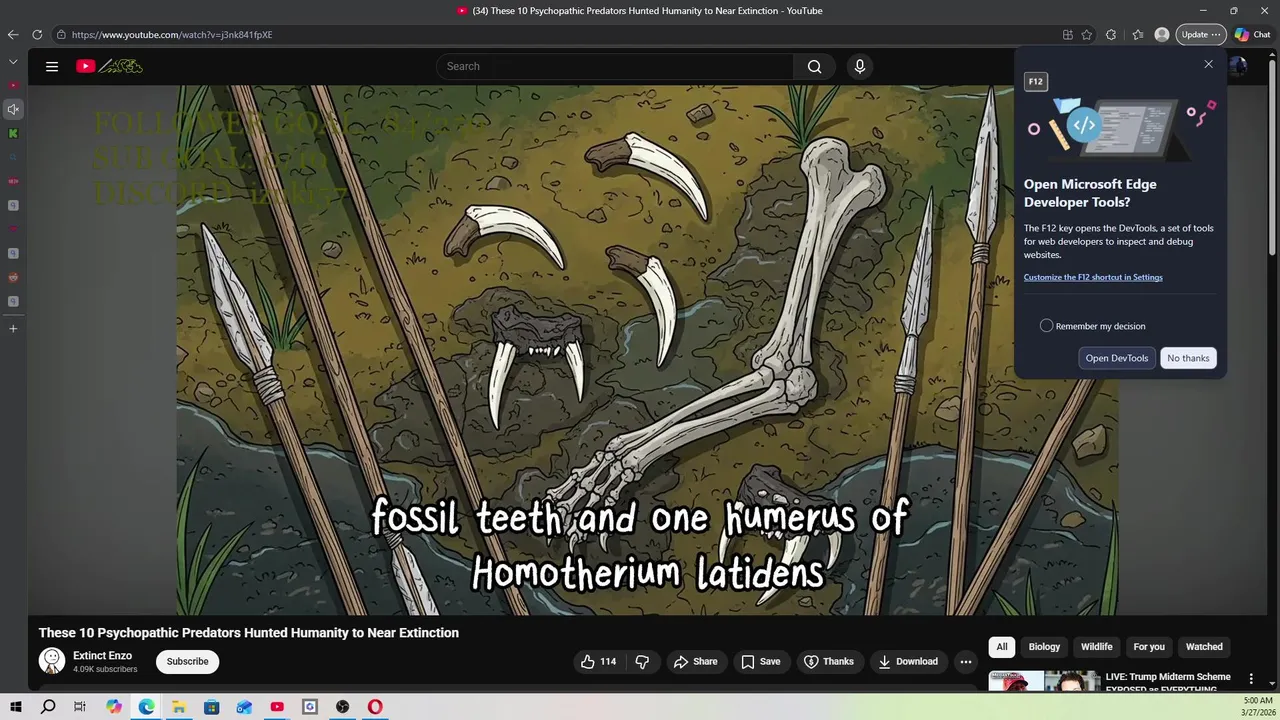Click the Extinct Enzo channel name
Screen dimensions: 1280x720
[102, 656]
